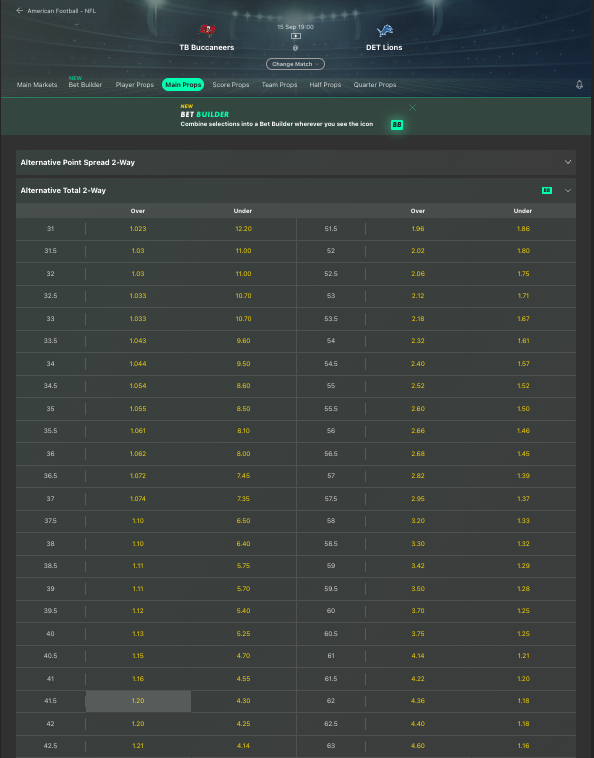Click the notification bell icon
The height and width of the screenshot is (758, 594).
pos(579,85)
